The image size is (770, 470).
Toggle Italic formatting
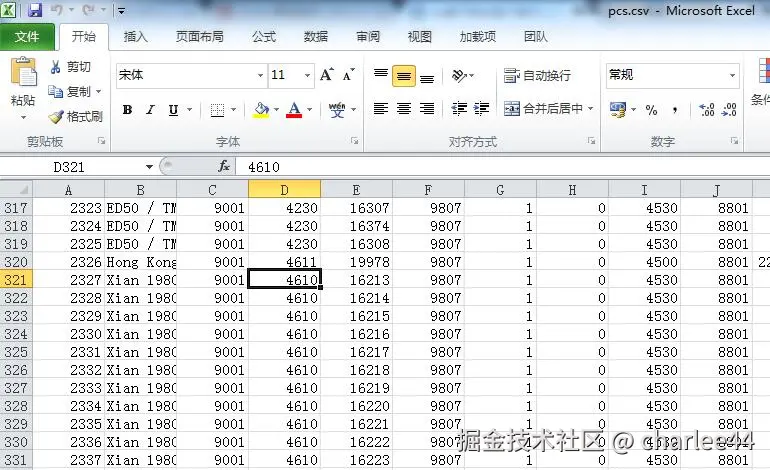150,110
